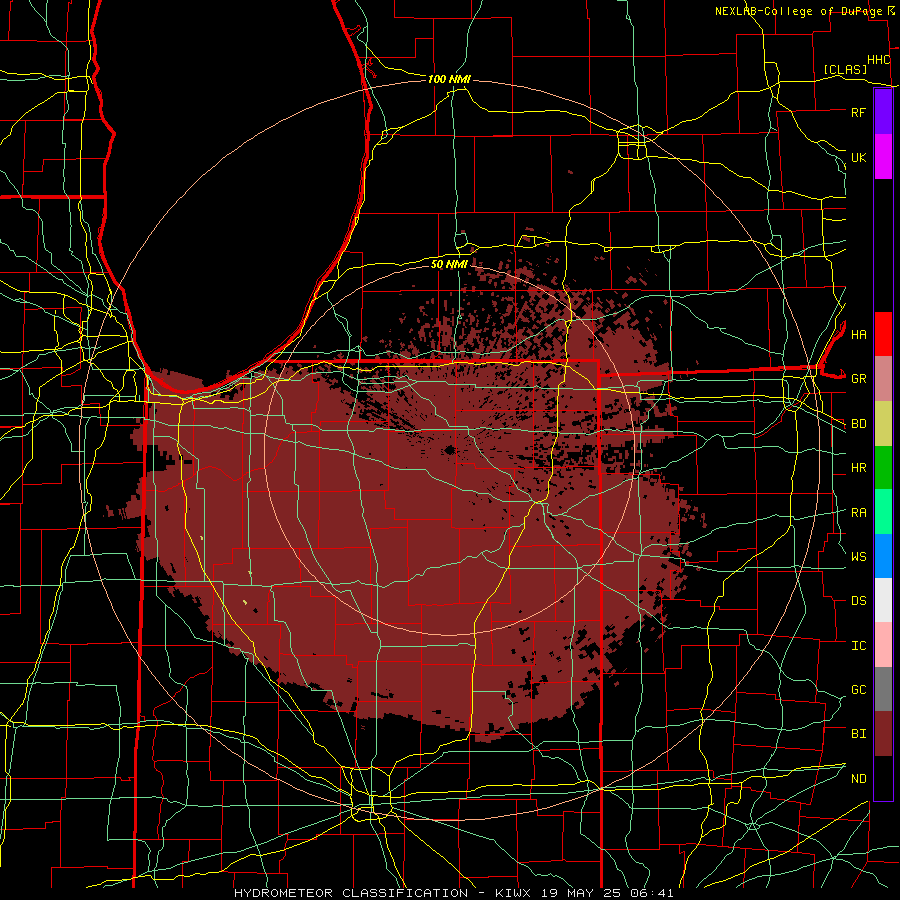Viewport: 900px width, 900px height.
Task: Click the GR pink legend swatch
Action: tap(883, 379)
